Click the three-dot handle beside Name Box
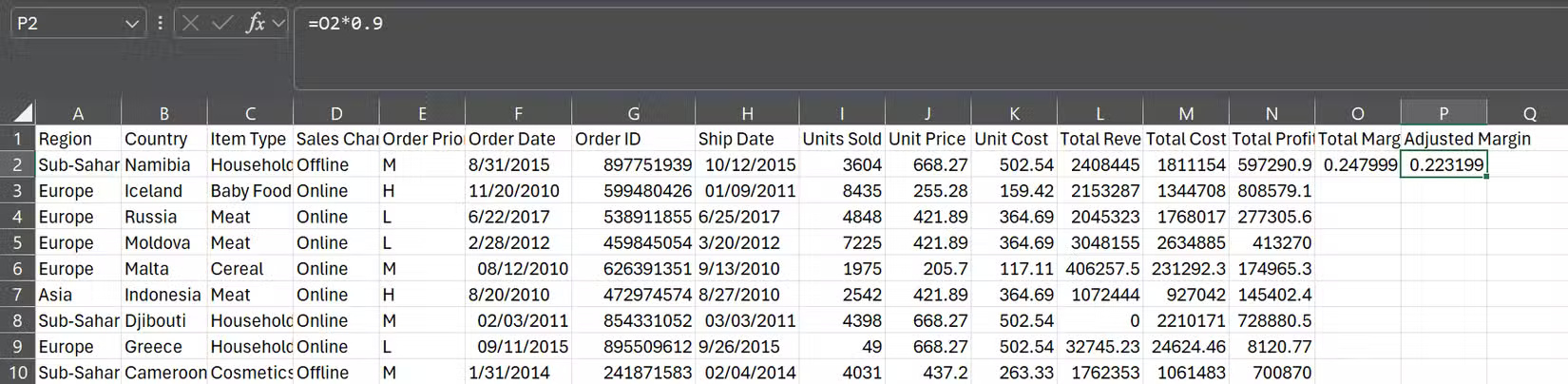The width and height of the screenshot is (1568, 384). 160,23
